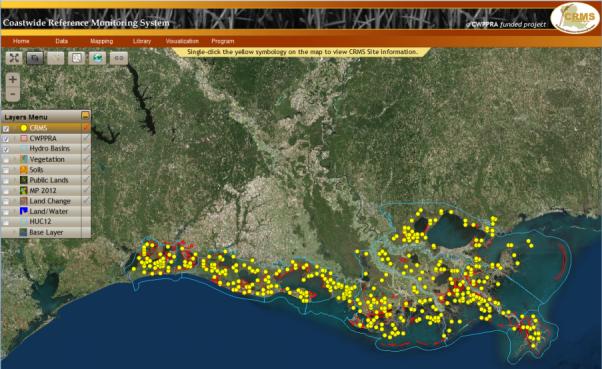Enable the MP 2012 layer checkbox
The image size is (602, 369).
(x=6, y=191)
